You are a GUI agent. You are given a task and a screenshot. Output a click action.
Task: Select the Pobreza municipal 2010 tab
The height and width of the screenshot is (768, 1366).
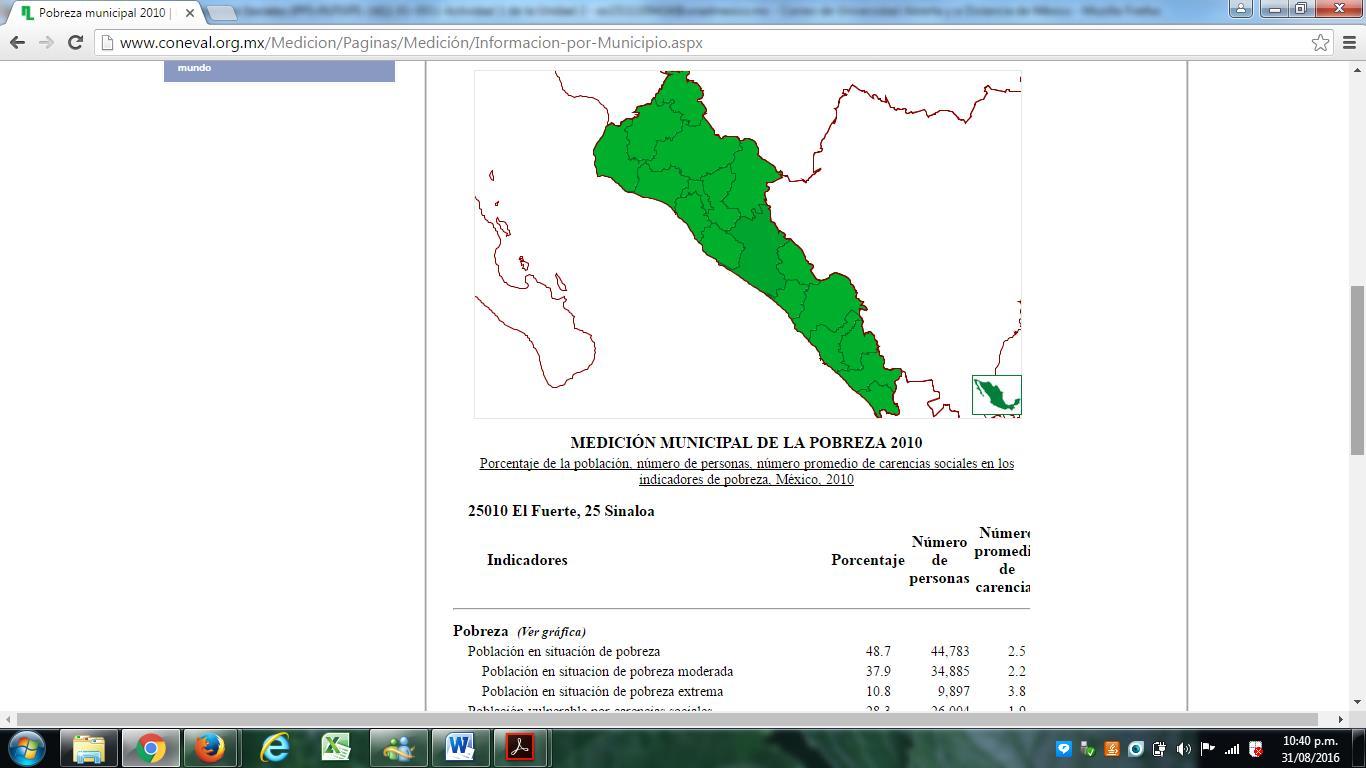coord(100,13)
